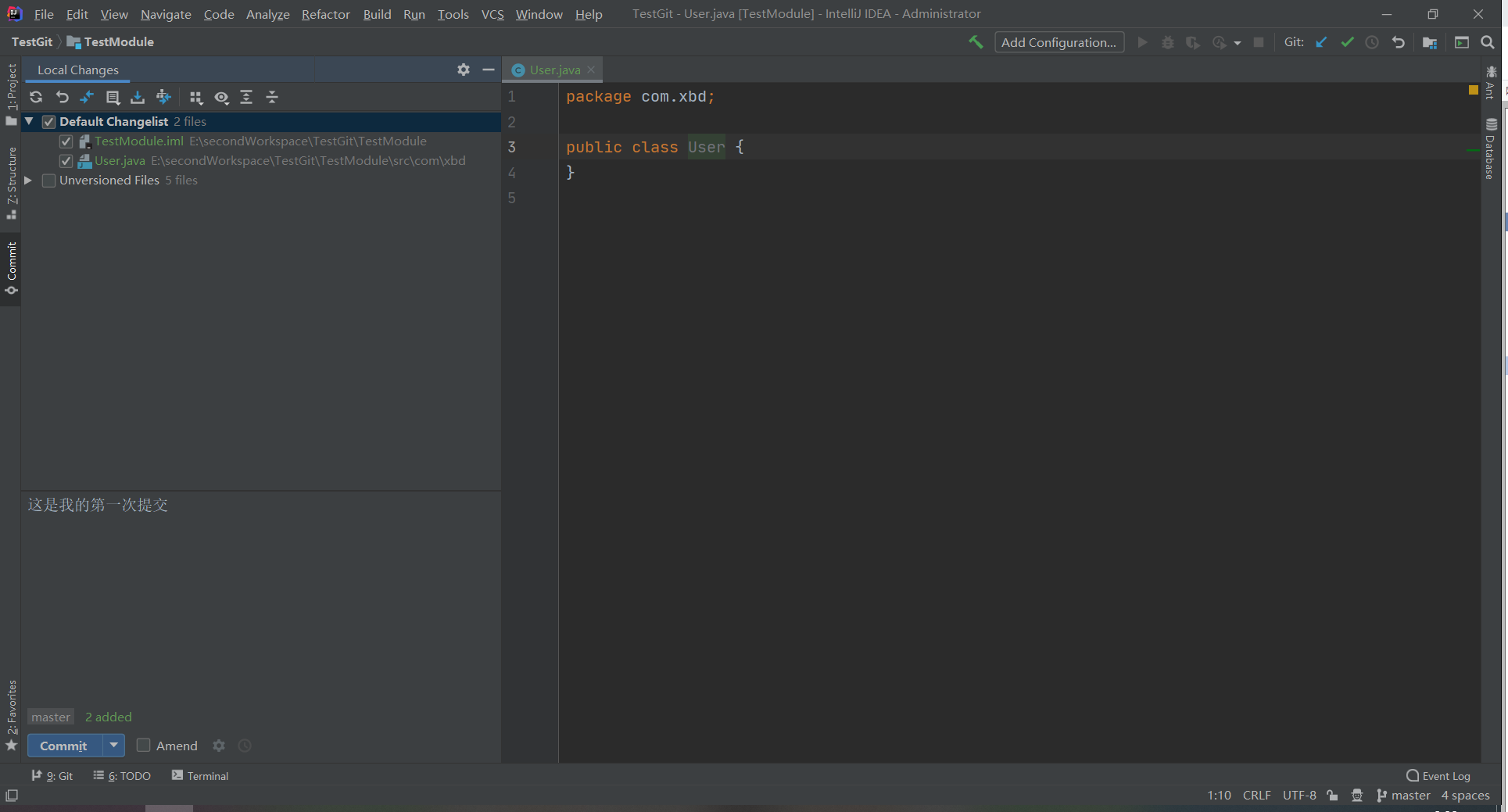Click the Commit button
The height and width of the screenshot is (812, 1508).
[x=64, y=746]
